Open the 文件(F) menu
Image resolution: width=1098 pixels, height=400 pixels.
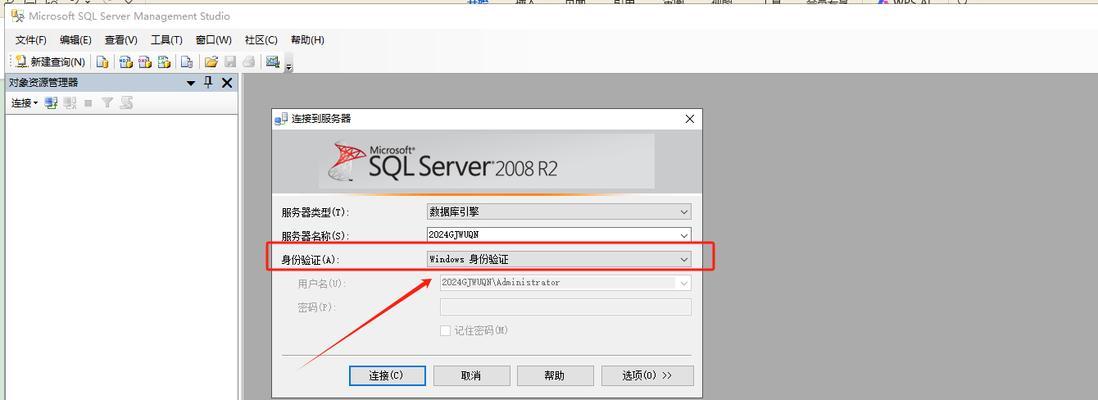click(31, 40)
